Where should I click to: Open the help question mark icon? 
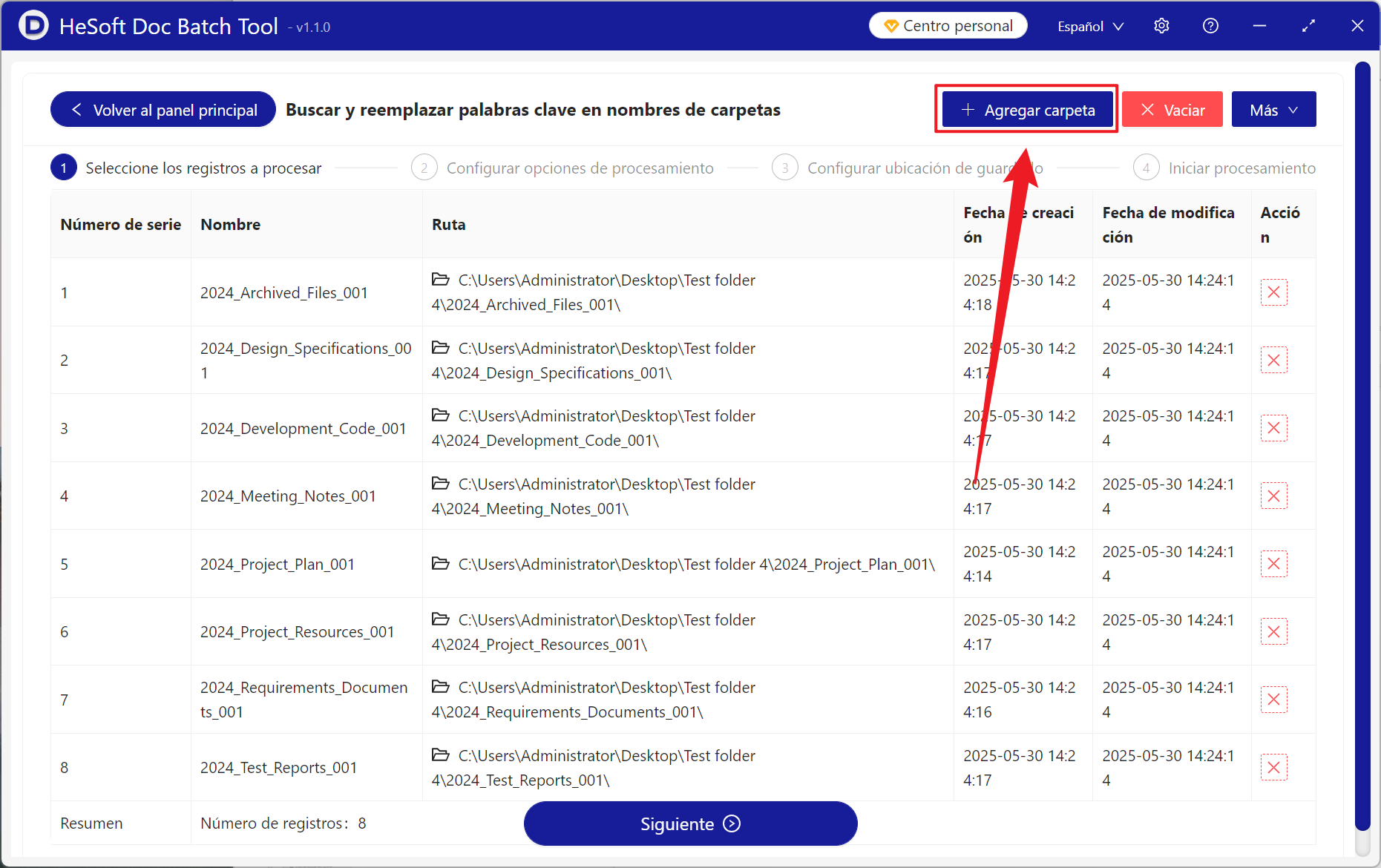pyautogui.click(x=1210, y=26)
